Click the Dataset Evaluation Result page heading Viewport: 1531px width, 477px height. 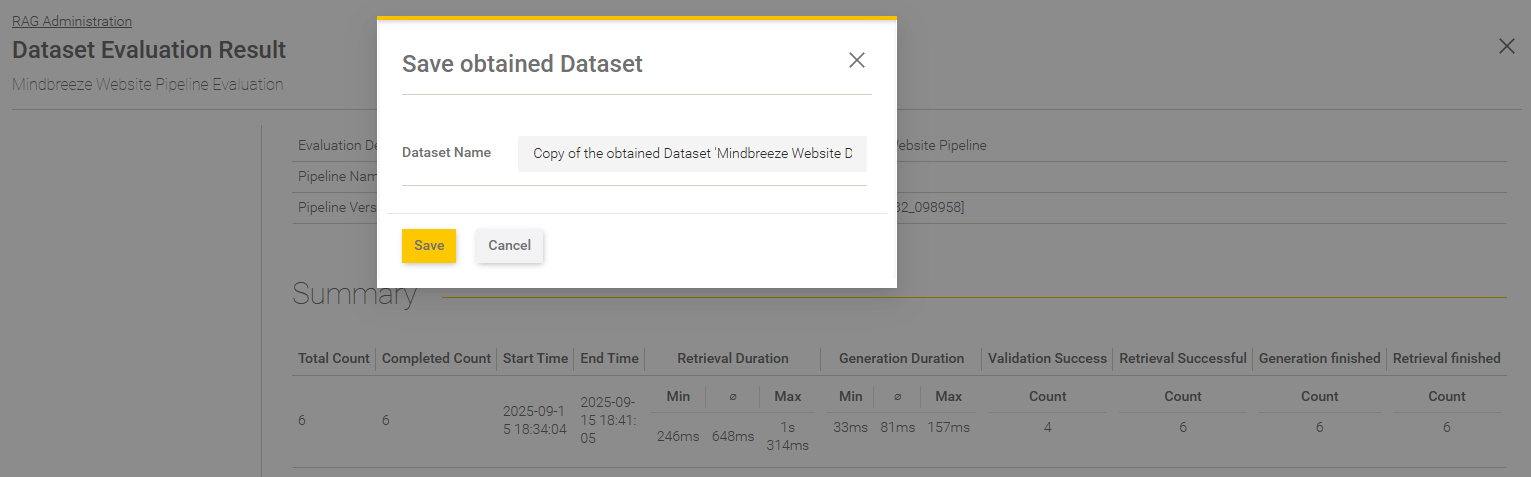tap(149, 50)
